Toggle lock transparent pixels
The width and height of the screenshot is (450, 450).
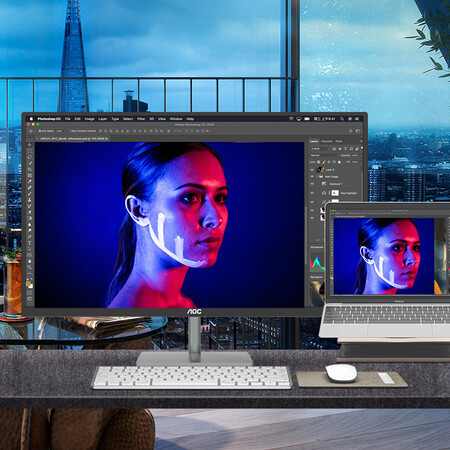[319, 162]
